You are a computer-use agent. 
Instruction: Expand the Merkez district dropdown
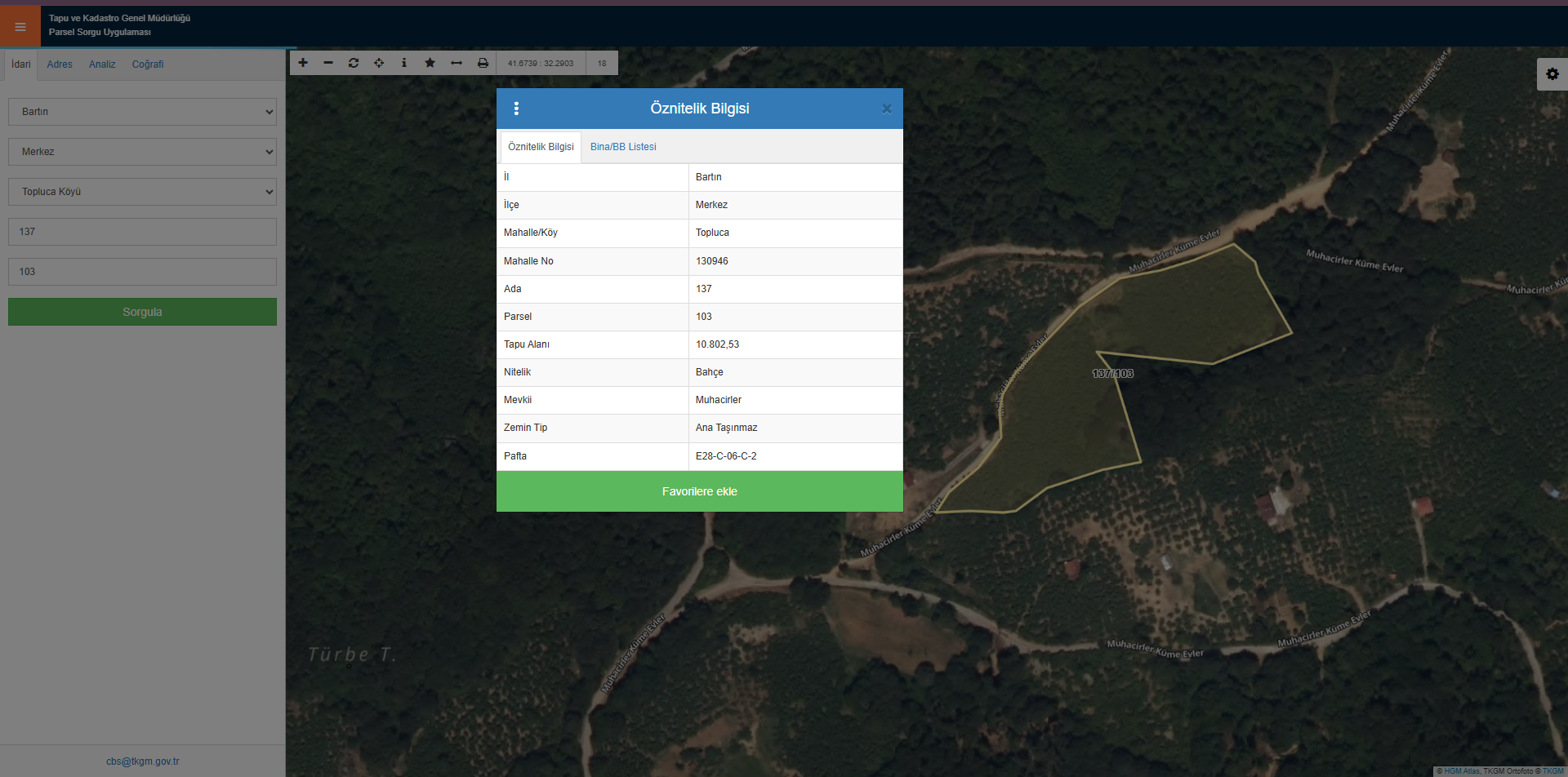[x=142, y=152]
